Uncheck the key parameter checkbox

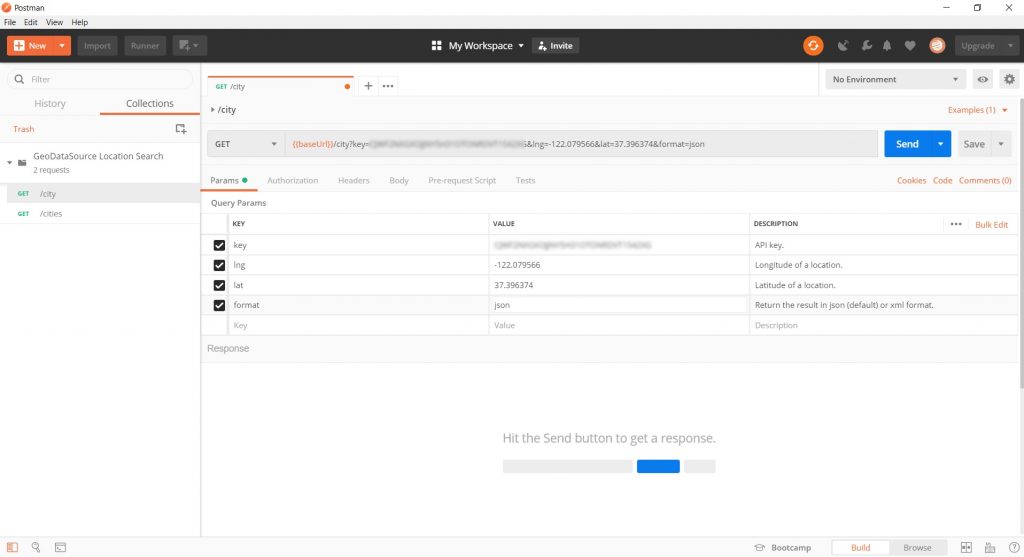219,245
